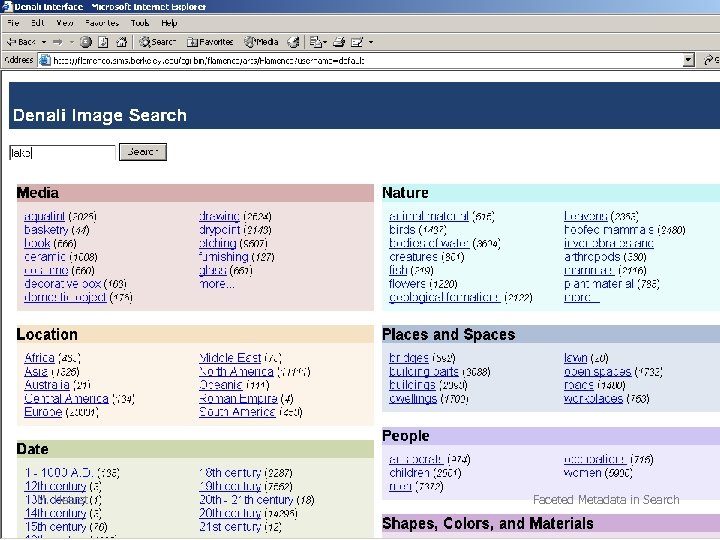
Task: Open the workplaces link
Action: tap(593, 398)
